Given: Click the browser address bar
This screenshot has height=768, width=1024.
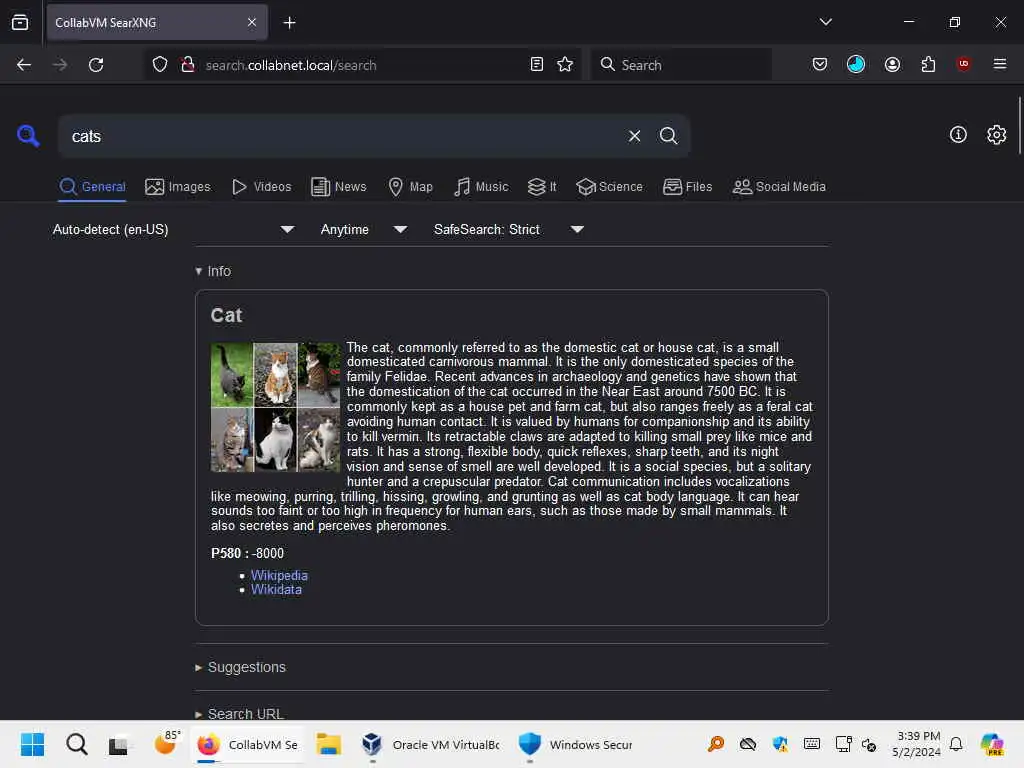Looking at the screenshot, I should coord(362,65).
